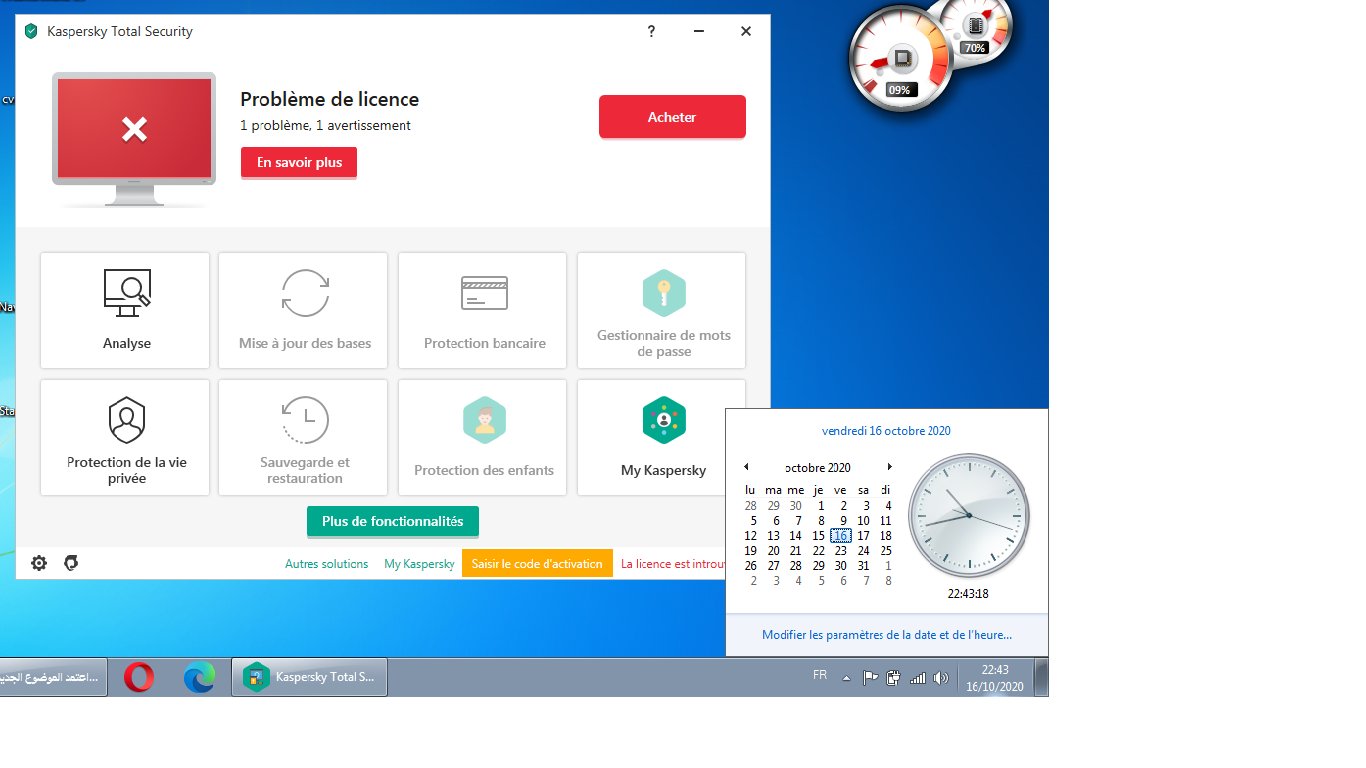Click the network signal tray icon
Viewport: 1366px width, 768px height.
(918, 678)
